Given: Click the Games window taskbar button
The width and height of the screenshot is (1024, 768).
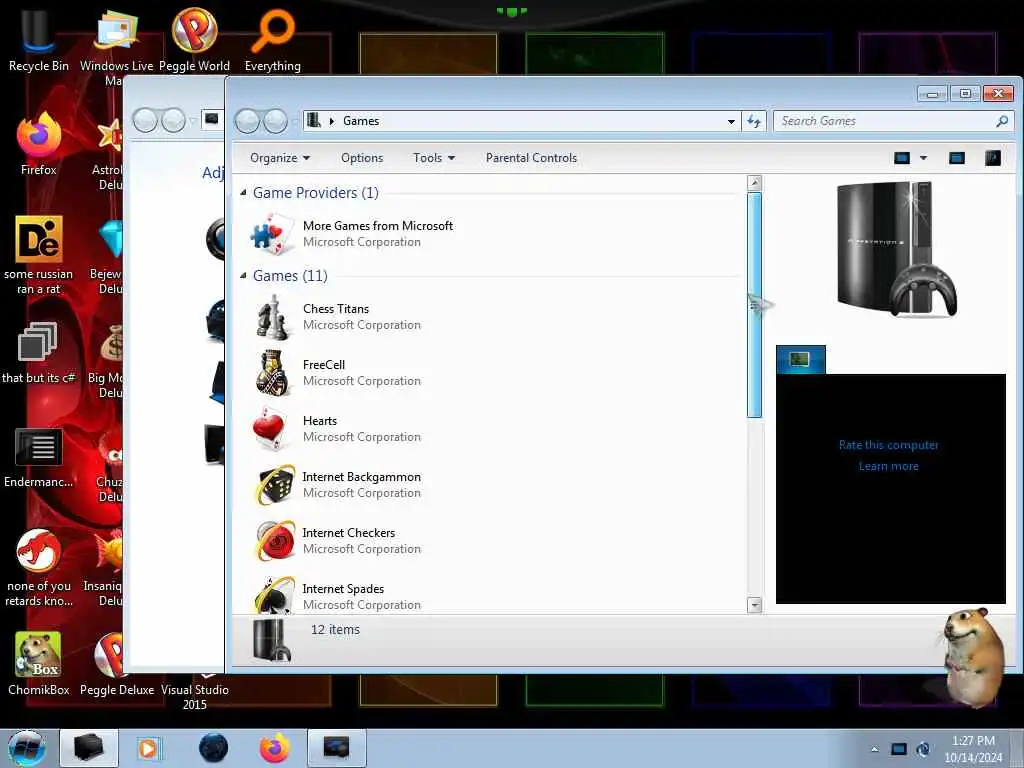Looking at the screenshot, I should point(336,748).
